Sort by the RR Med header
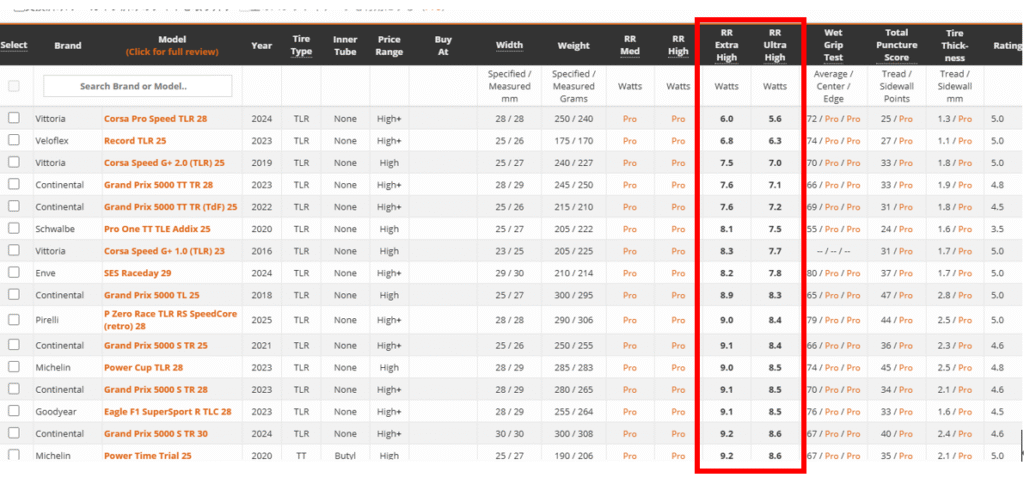Viewport: 1024px width, 478px height. coord(630,45)
